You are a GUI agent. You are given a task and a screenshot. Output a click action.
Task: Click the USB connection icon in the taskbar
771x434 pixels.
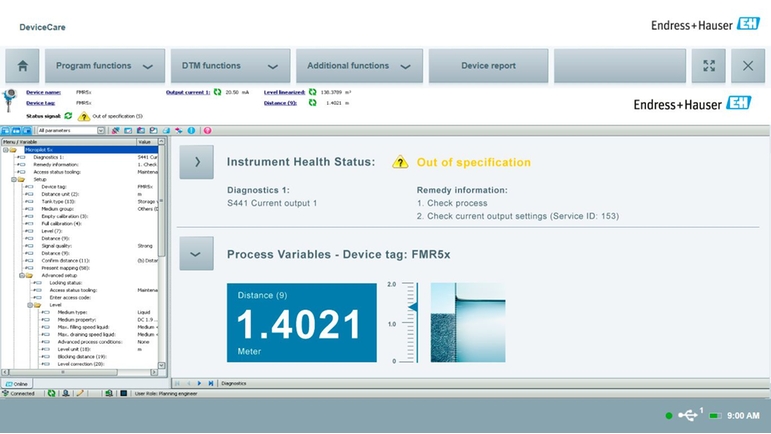point(688,415)
